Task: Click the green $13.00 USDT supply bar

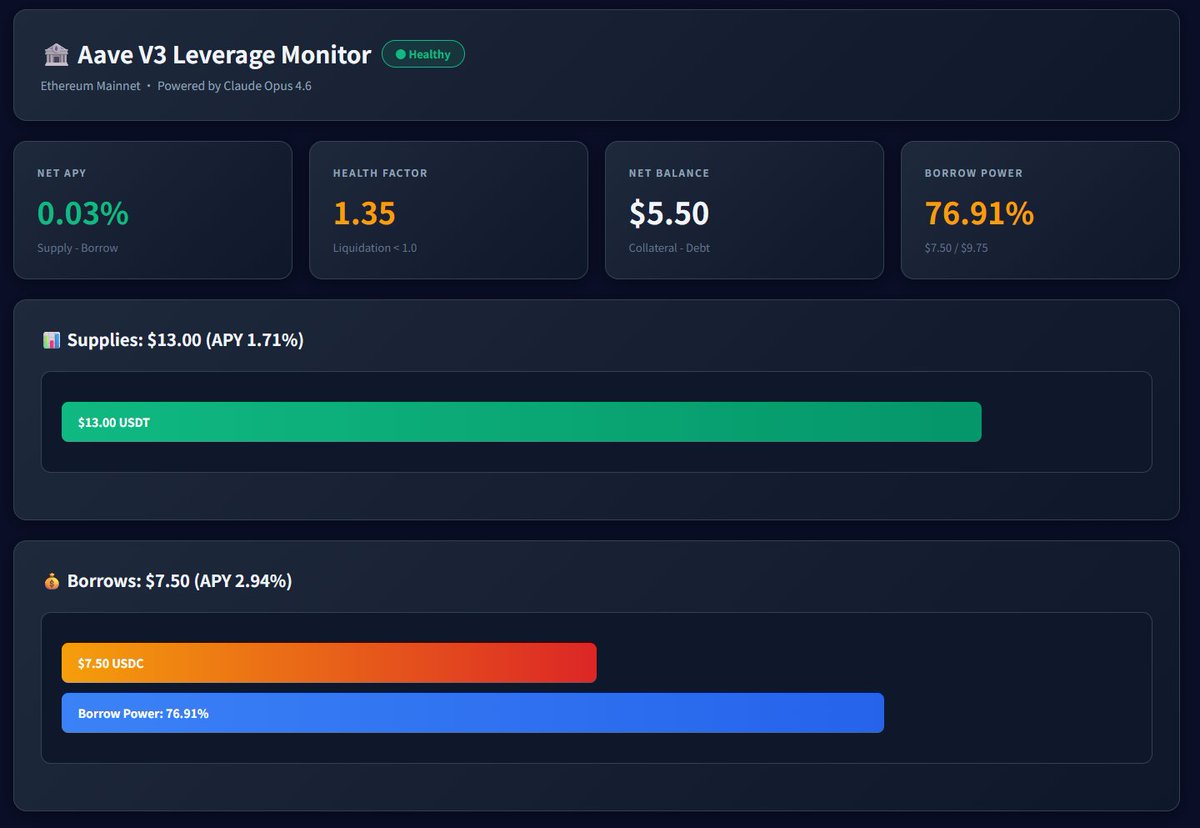Action: point(521,422)
